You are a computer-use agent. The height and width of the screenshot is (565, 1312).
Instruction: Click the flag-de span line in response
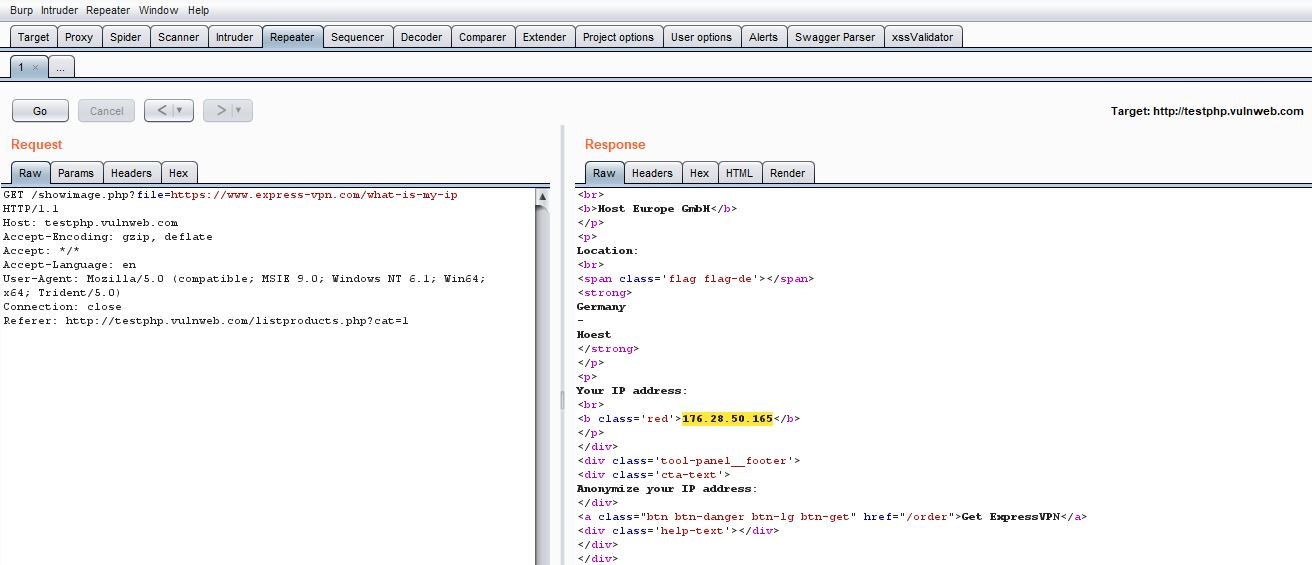pyautogui.click(x=695, y=279)
